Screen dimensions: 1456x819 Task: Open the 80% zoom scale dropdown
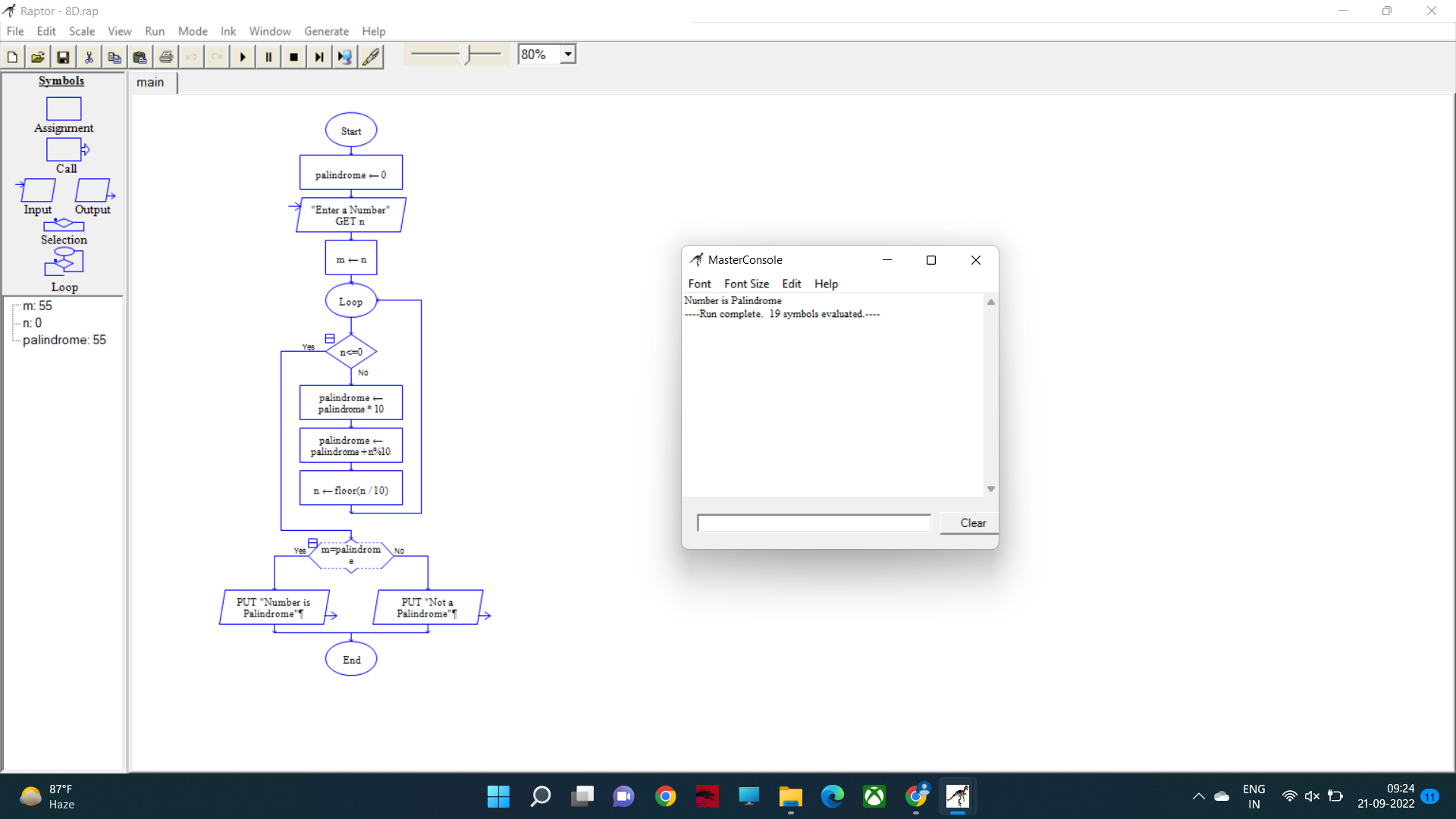click(x=568, y=55)
